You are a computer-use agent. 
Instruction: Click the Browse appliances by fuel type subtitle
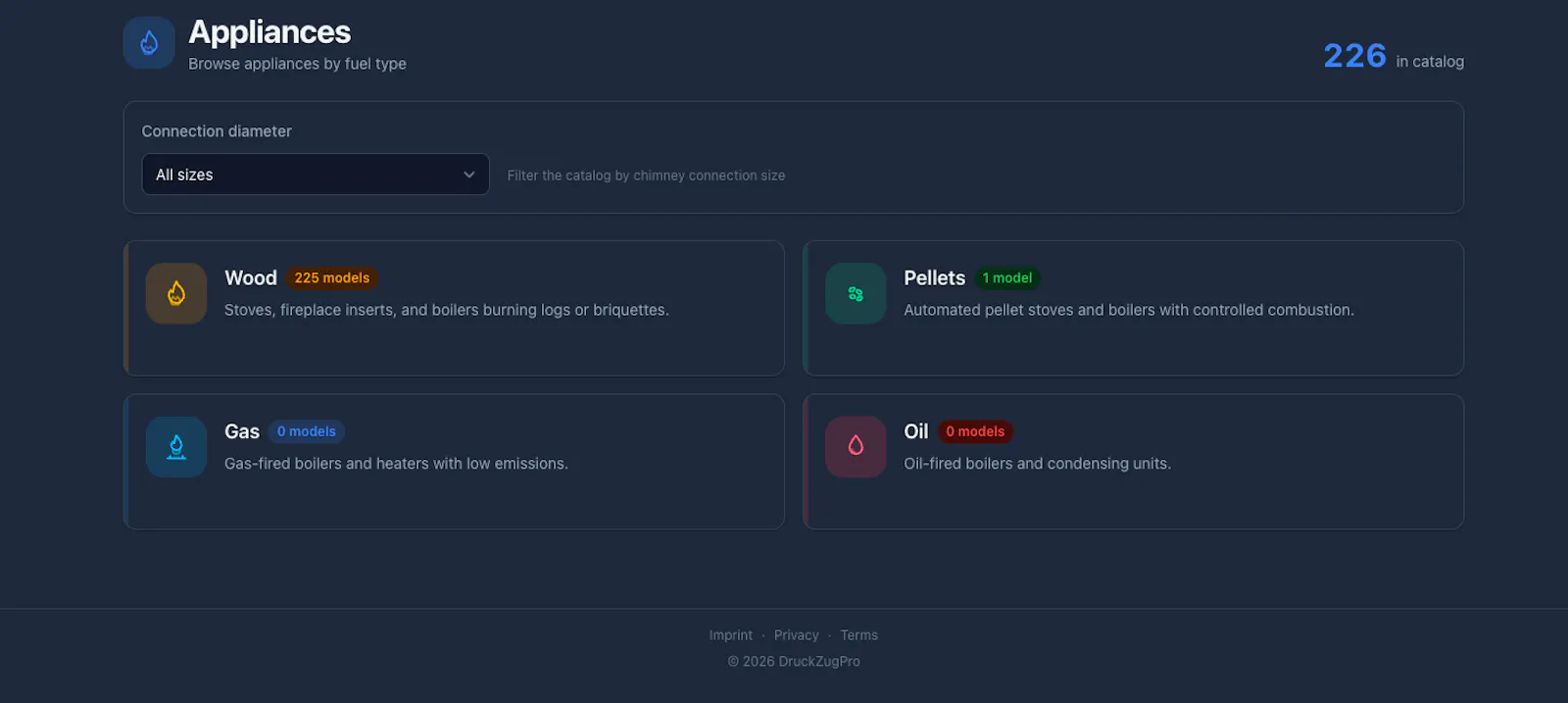[x=297, y=64]
